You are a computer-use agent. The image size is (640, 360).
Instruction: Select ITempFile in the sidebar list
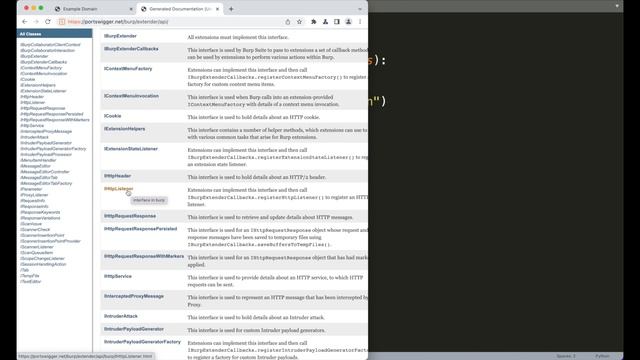pos(29,276)
